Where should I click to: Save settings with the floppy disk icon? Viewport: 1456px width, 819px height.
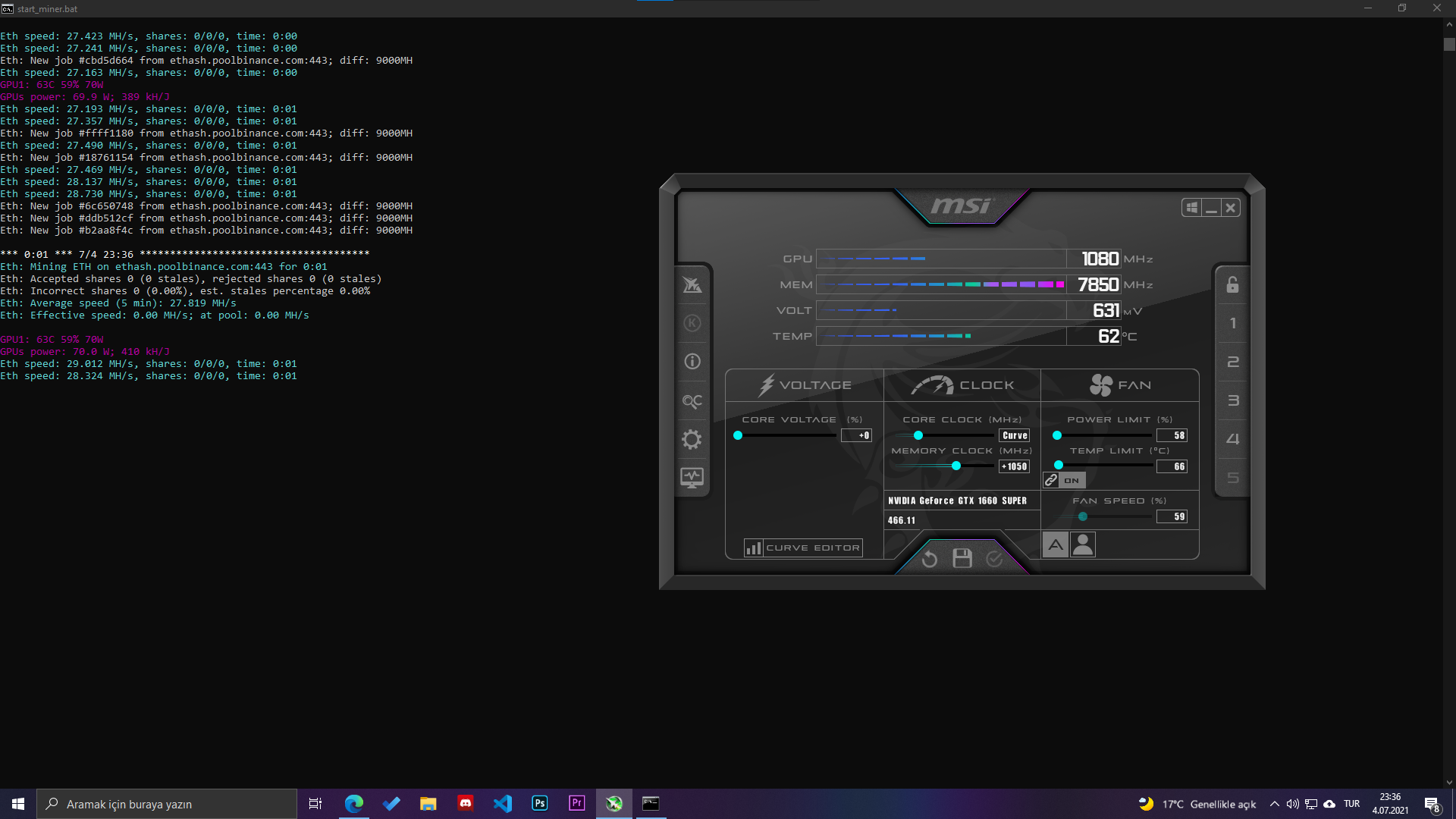tap(962, 559)
